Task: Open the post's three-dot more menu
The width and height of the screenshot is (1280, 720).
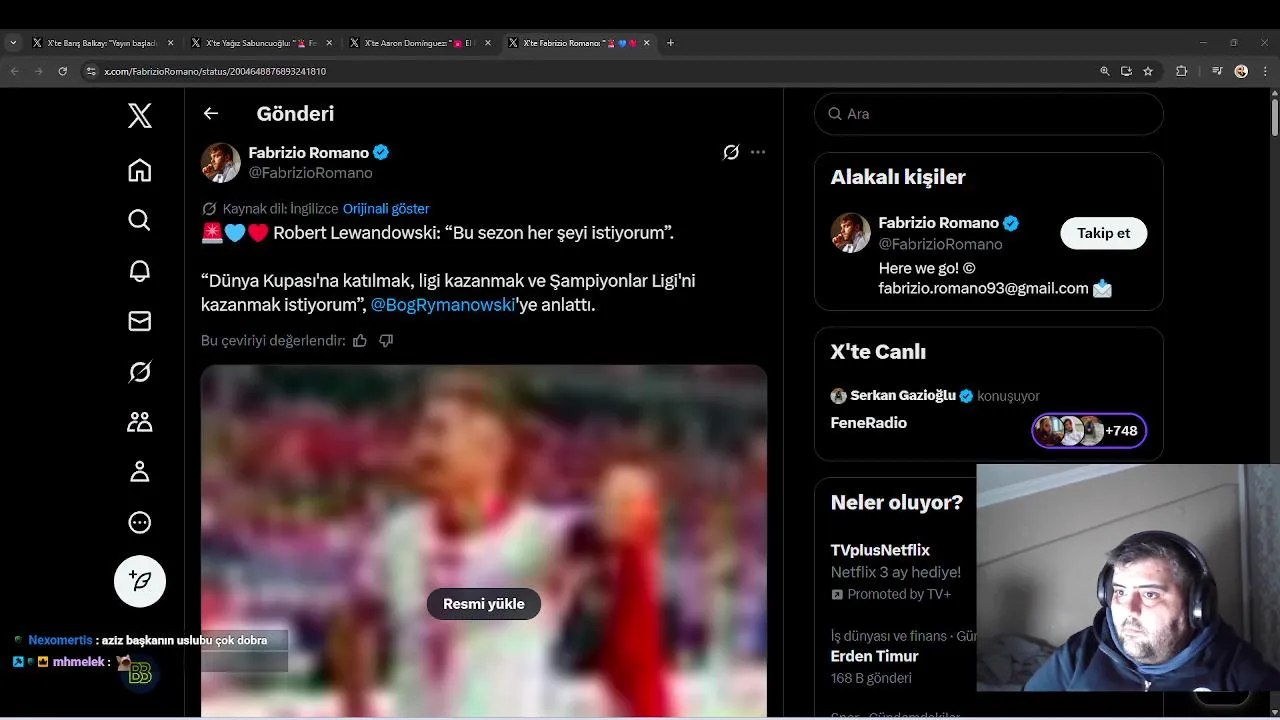Action: point(758,152)
